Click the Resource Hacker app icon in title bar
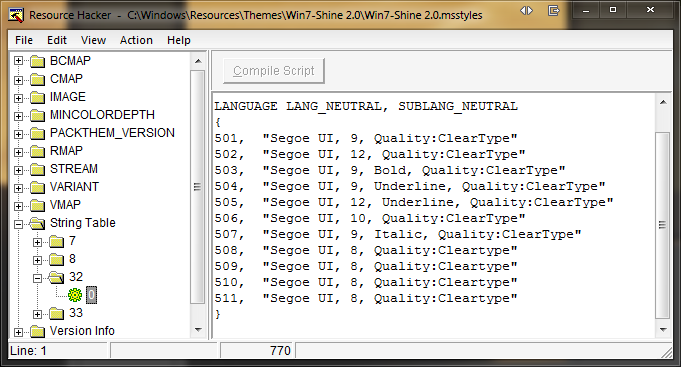 [x=16, y=15]
